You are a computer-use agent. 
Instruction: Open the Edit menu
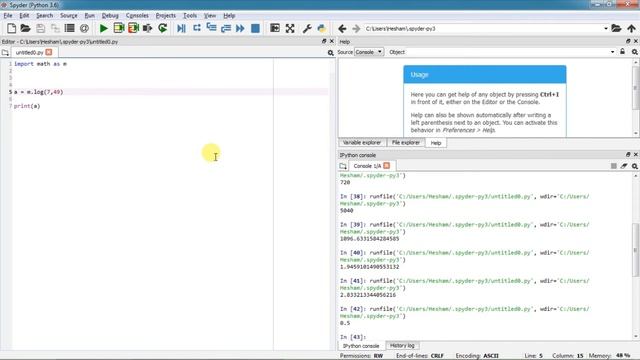(24, 16)
